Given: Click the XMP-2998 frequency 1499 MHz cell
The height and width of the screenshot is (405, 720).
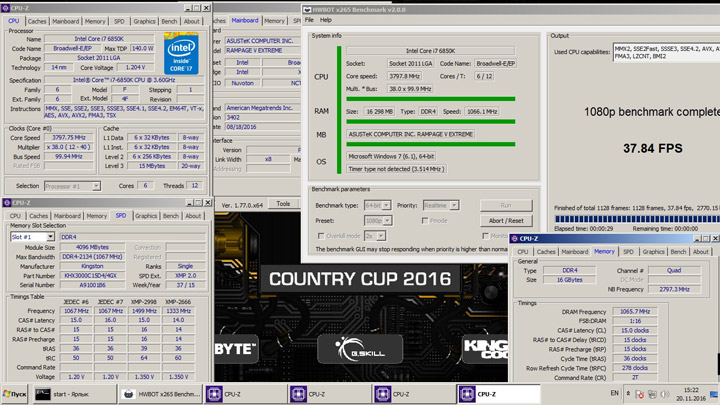Looking at the screenshot, I should (x=144, y=311).
